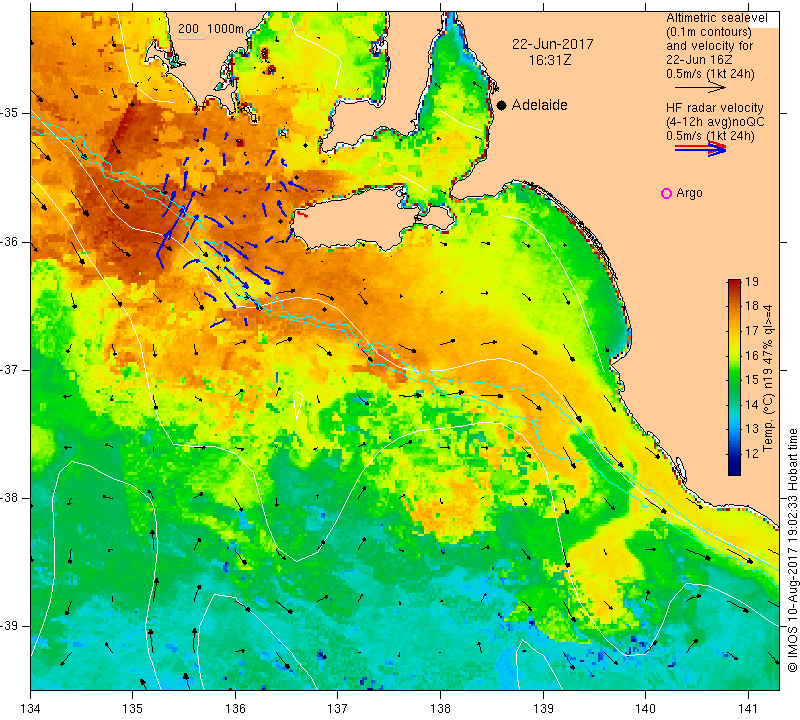Viewport: 800px width, 720px height.
Task: Click the magenta Argo float circle symbol
Action: [666, 193]
